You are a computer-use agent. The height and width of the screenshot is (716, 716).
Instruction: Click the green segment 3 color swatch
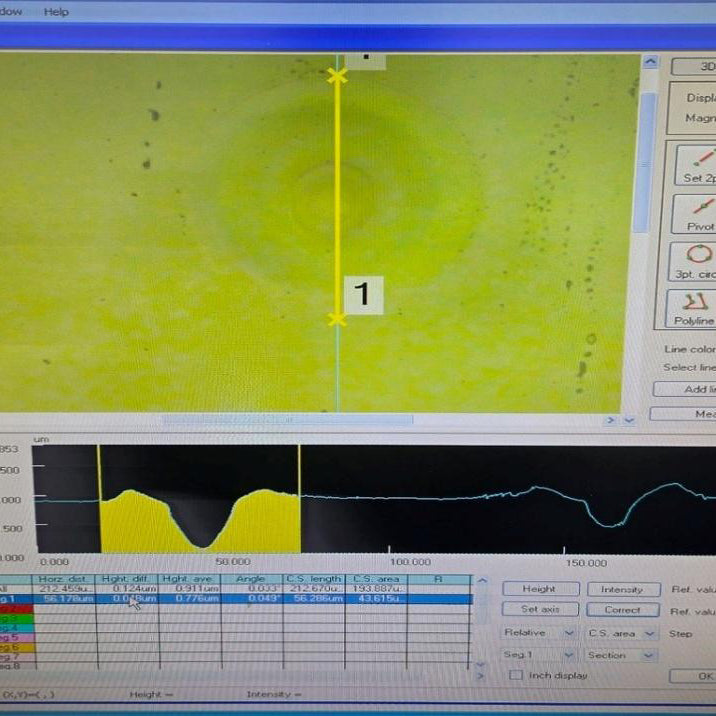coord(16,618)
